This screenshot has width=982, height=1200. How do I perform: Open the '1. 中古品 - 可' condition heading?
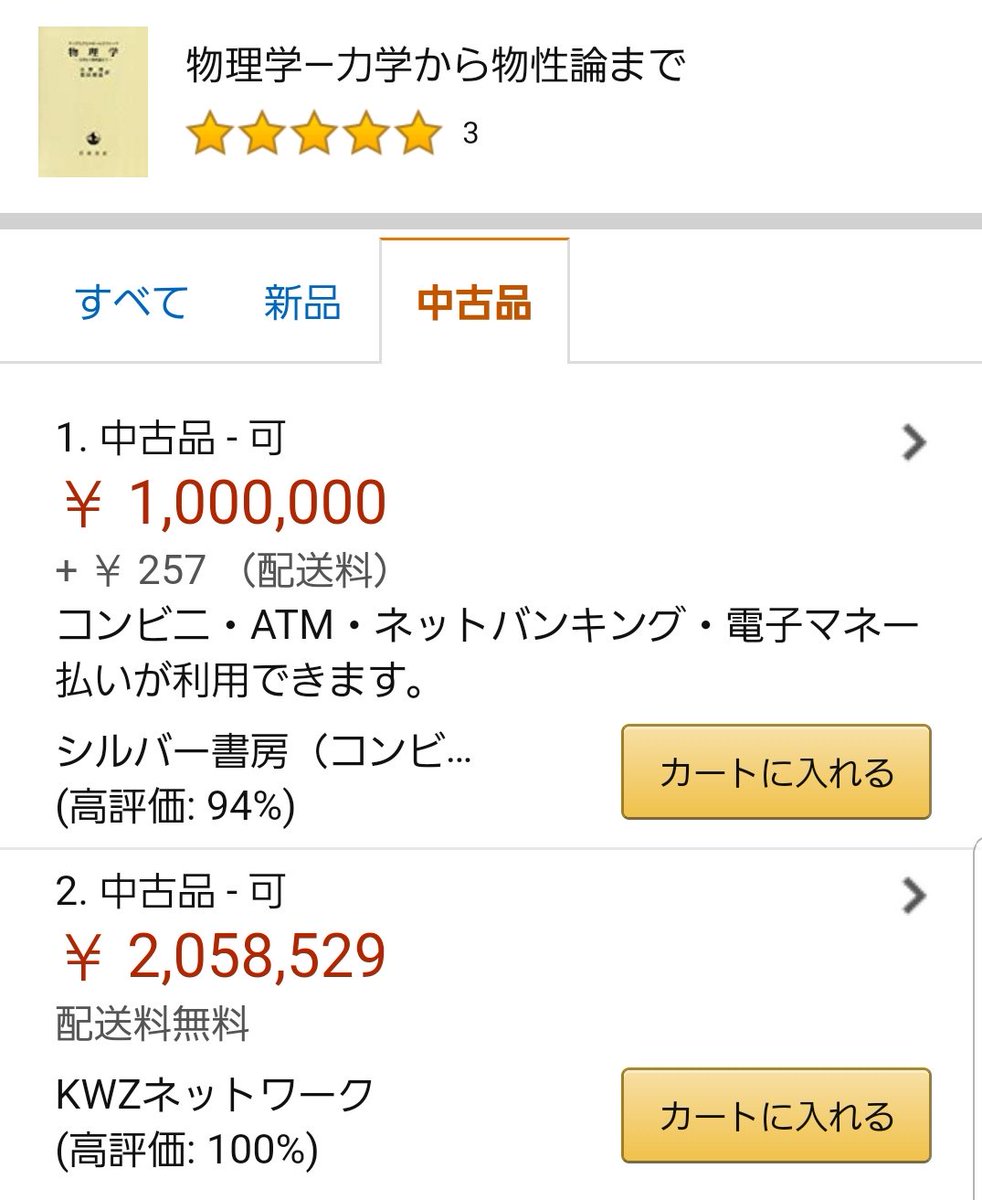point(171,439)
